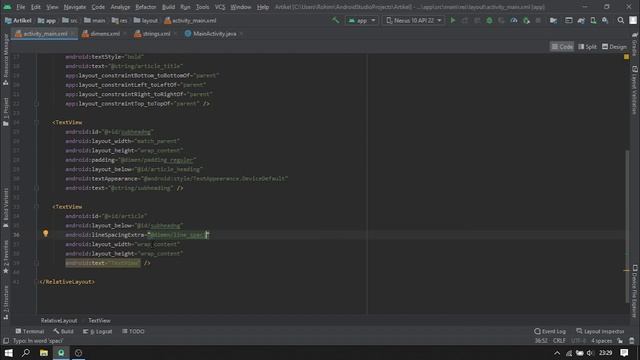The height and width of the screenshot is (360, 640).
Task: Open File Explorer from the taskbar
Action: [44, 353]
